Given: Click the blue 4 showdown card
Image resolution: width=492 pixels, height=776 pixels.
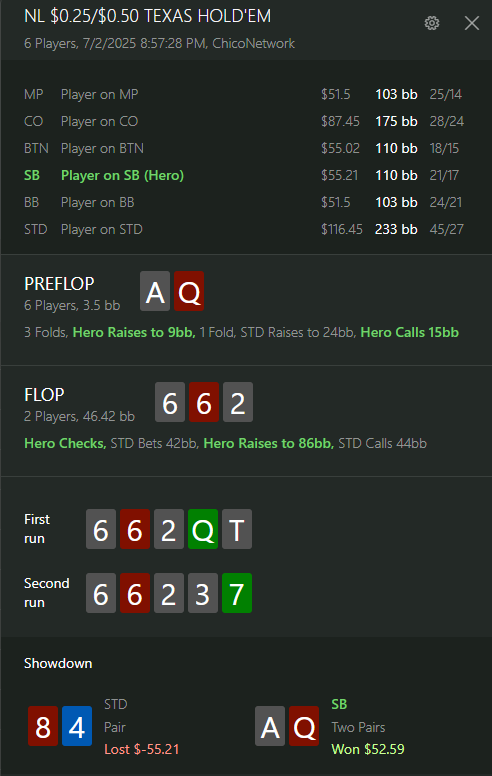Looking at the screenshot, I should click(77, 726).
